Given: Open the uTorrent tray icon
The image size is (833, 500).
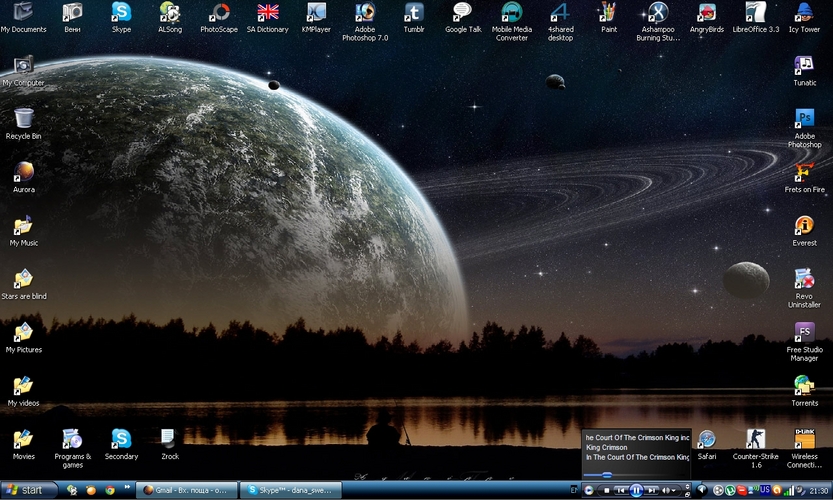Looking at the screenshot, I should pyautogui.click(x=730, y=490).
